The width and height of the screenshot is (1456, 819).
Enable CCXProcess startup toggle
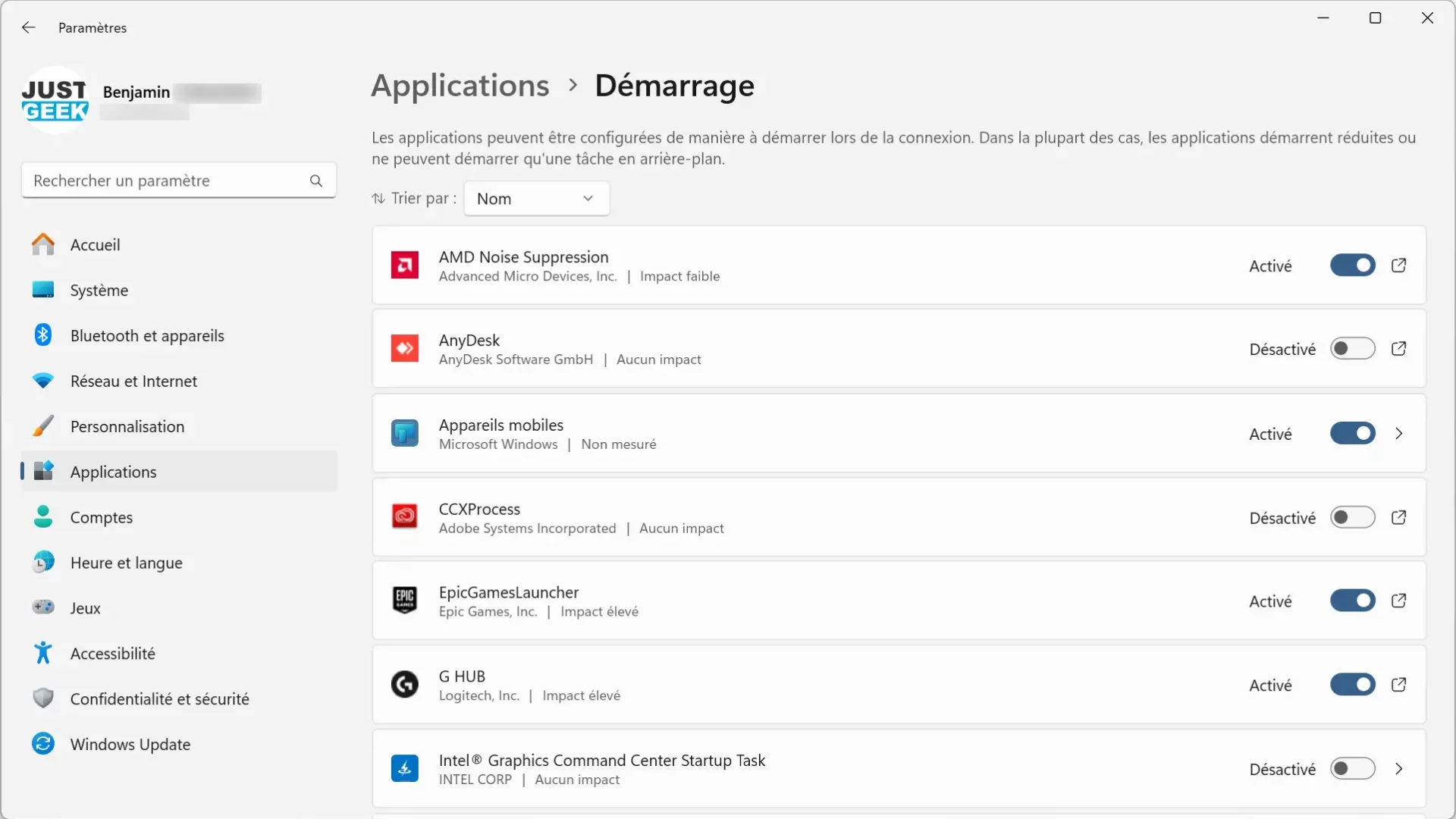pos(1353,517)
